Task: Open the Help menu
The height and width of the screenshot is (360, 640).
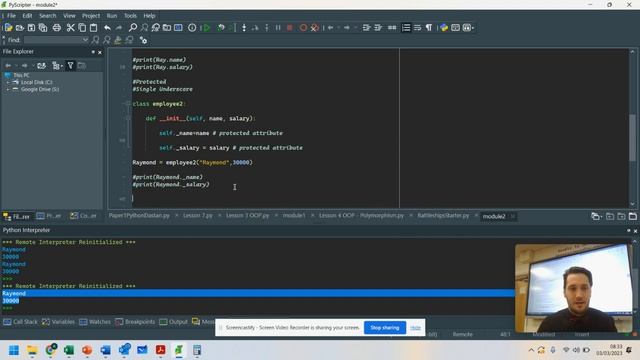Action: click(x=149, y=16)
